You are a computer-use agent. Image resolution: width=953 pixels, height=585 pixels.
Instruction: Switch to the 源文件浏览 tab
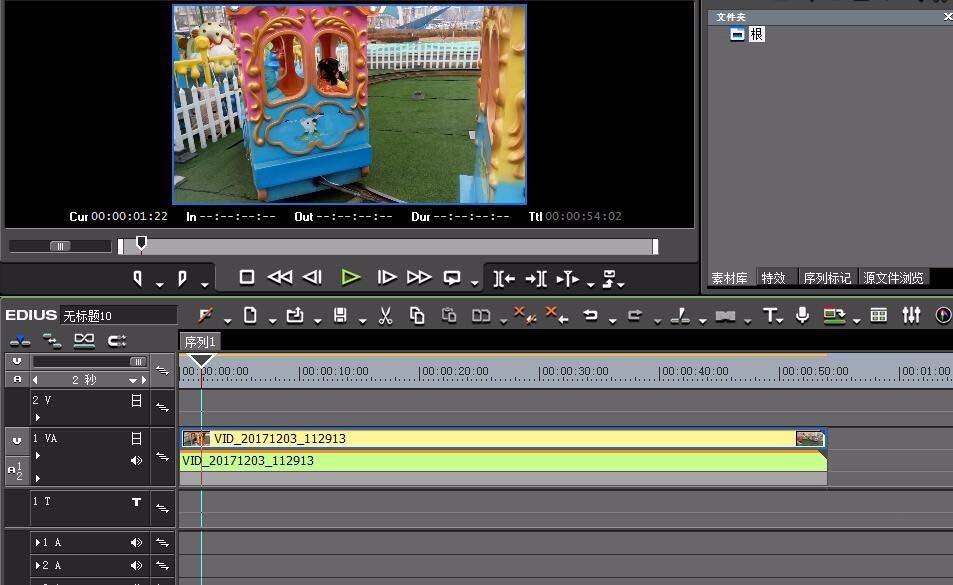[893, 278]
